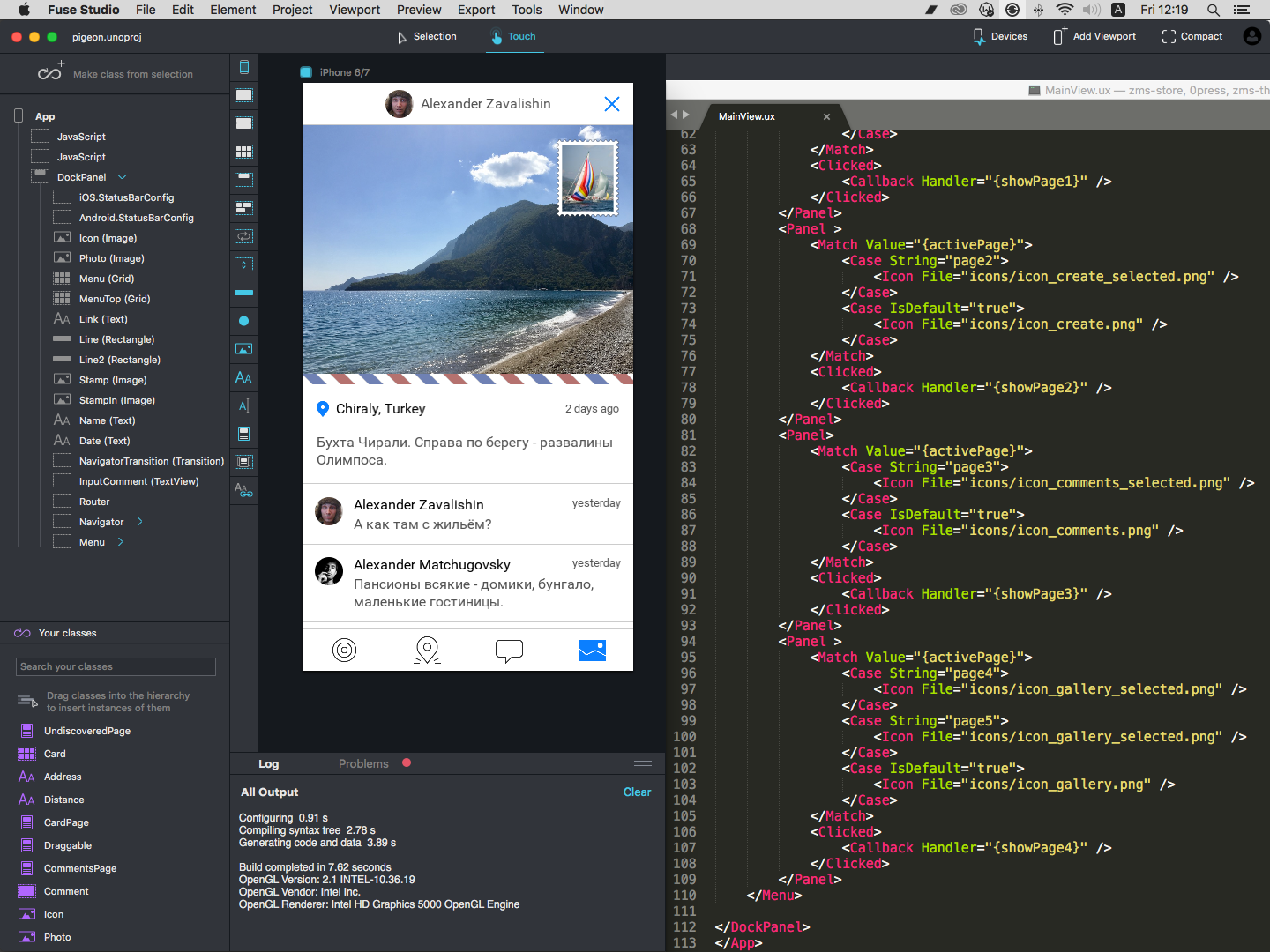Tap the blue gallery icon in preview
The height and width of the screenshot is (952, 1270).
(592, 651)
